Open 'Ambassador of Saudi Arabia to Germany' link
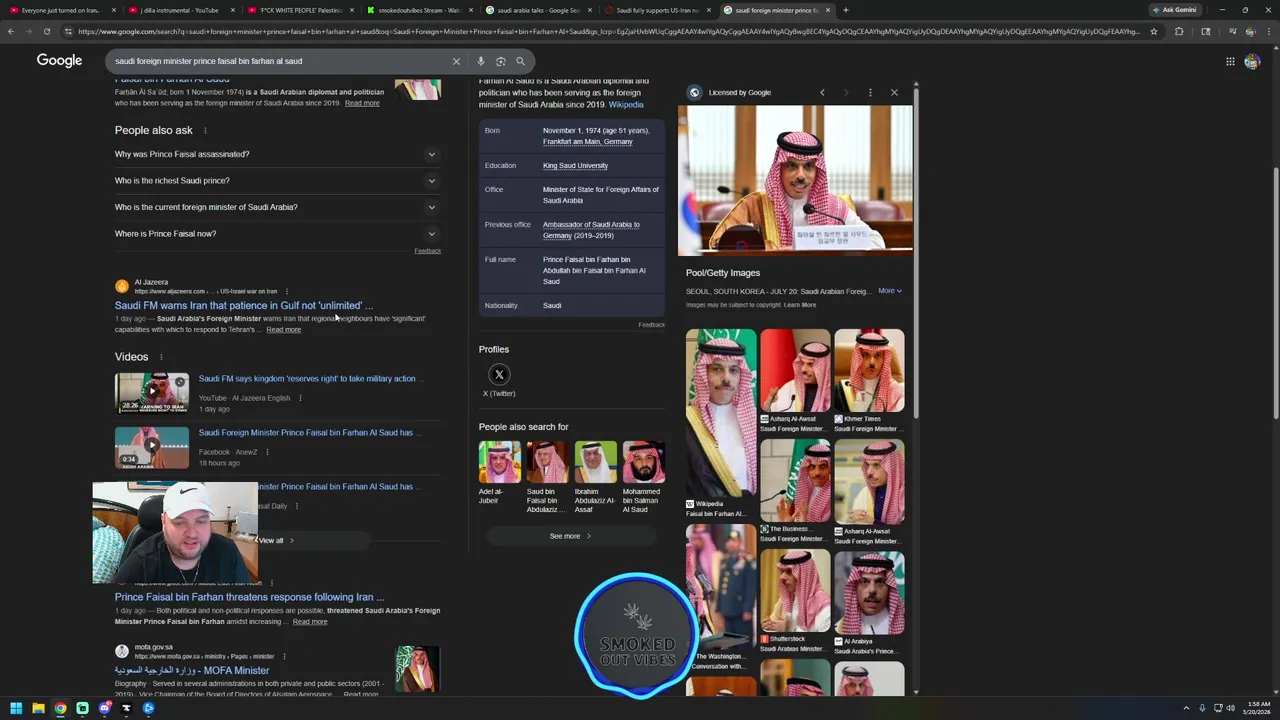Viewport: 1280px width, 720px height. point(591,230)
